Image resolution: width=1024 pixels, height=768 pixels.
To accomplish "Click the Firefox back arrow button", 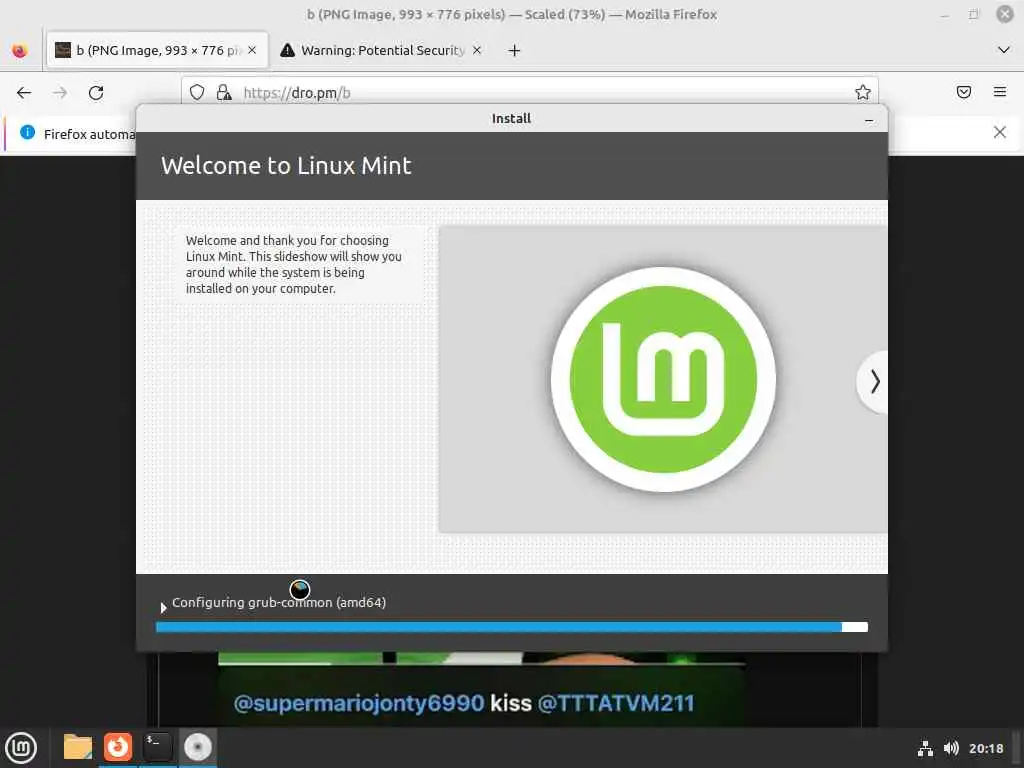I will pos(24,93).
